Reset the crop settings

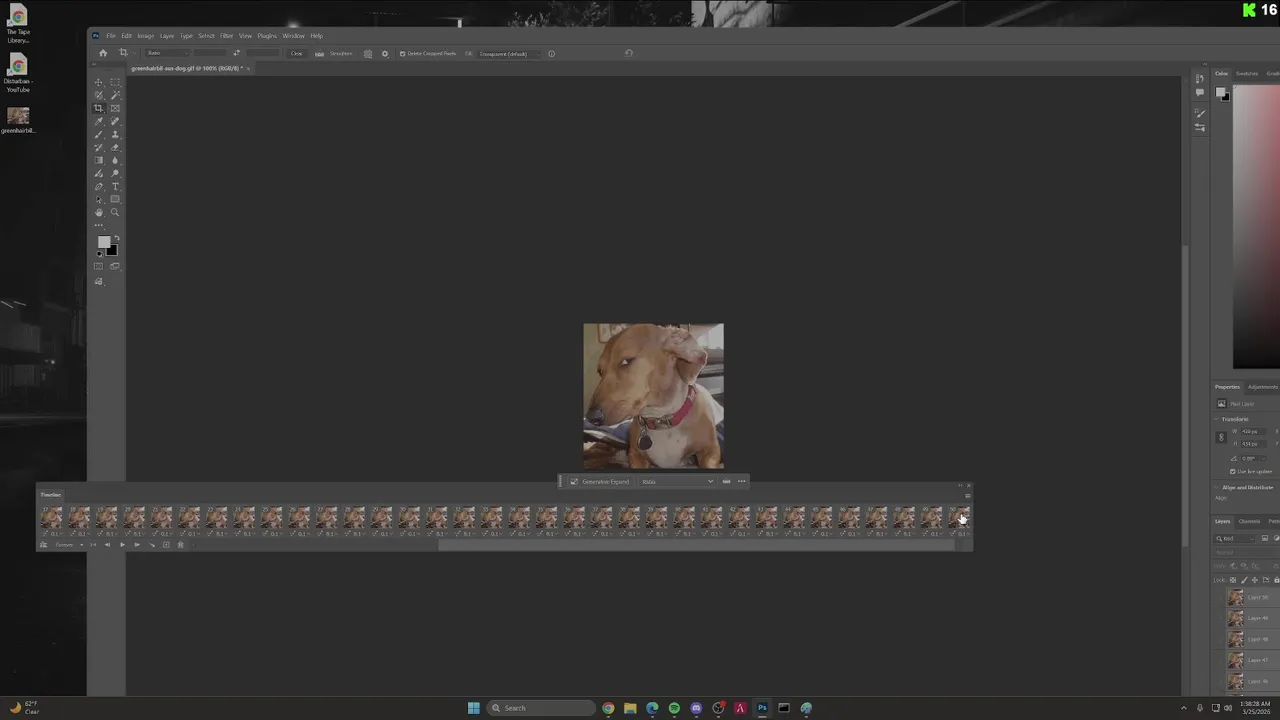point(628,53)
